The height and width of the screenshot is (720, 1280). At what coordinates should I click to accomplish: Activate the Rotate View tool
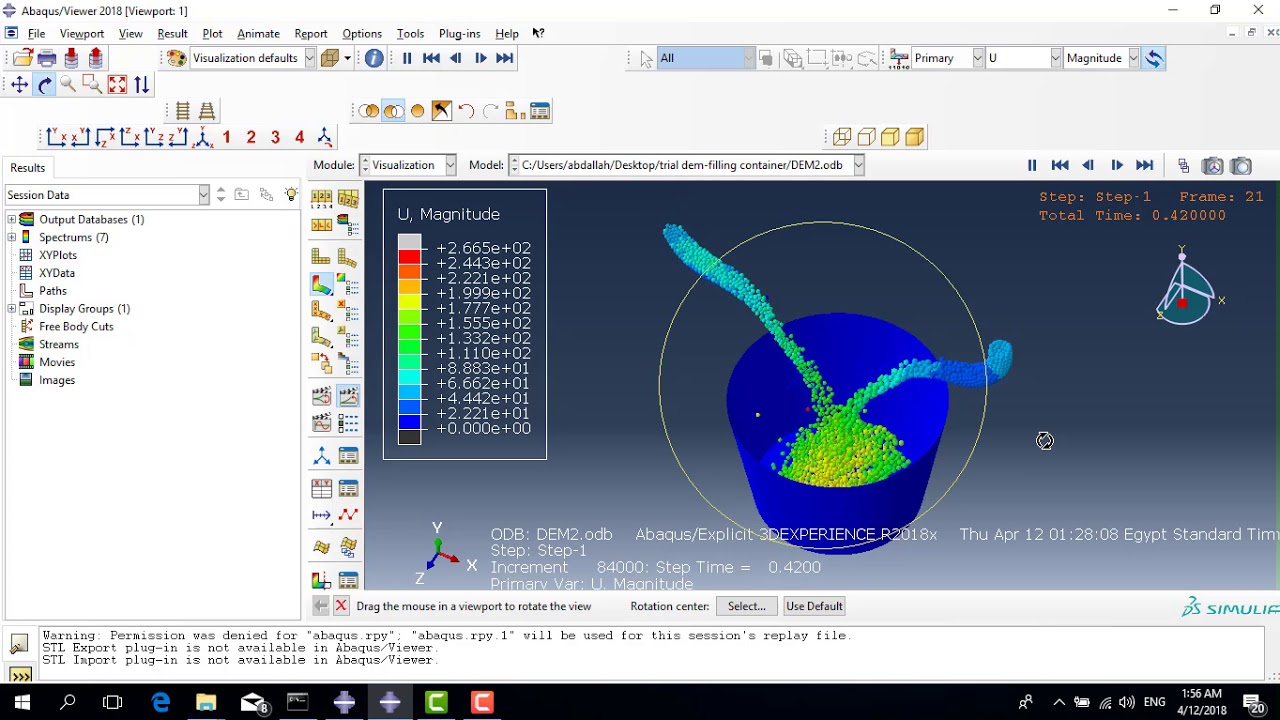[x=44, y=85]
